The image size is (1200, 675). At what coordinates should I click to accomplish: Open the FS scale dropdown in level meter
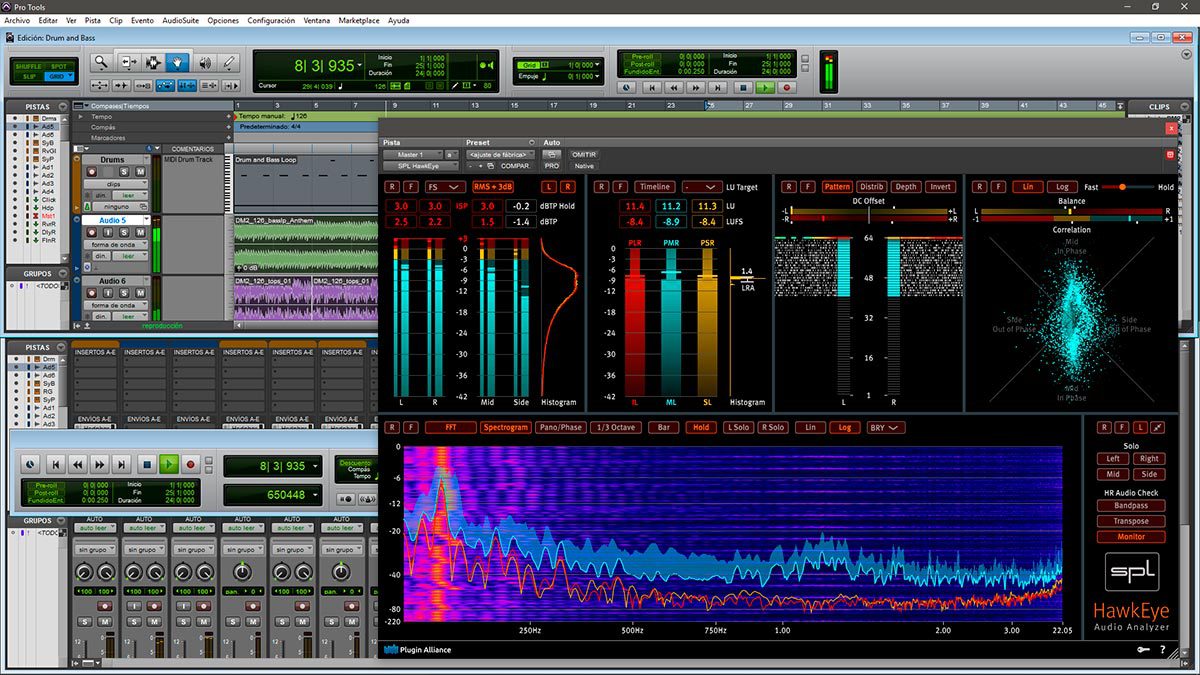444,187
